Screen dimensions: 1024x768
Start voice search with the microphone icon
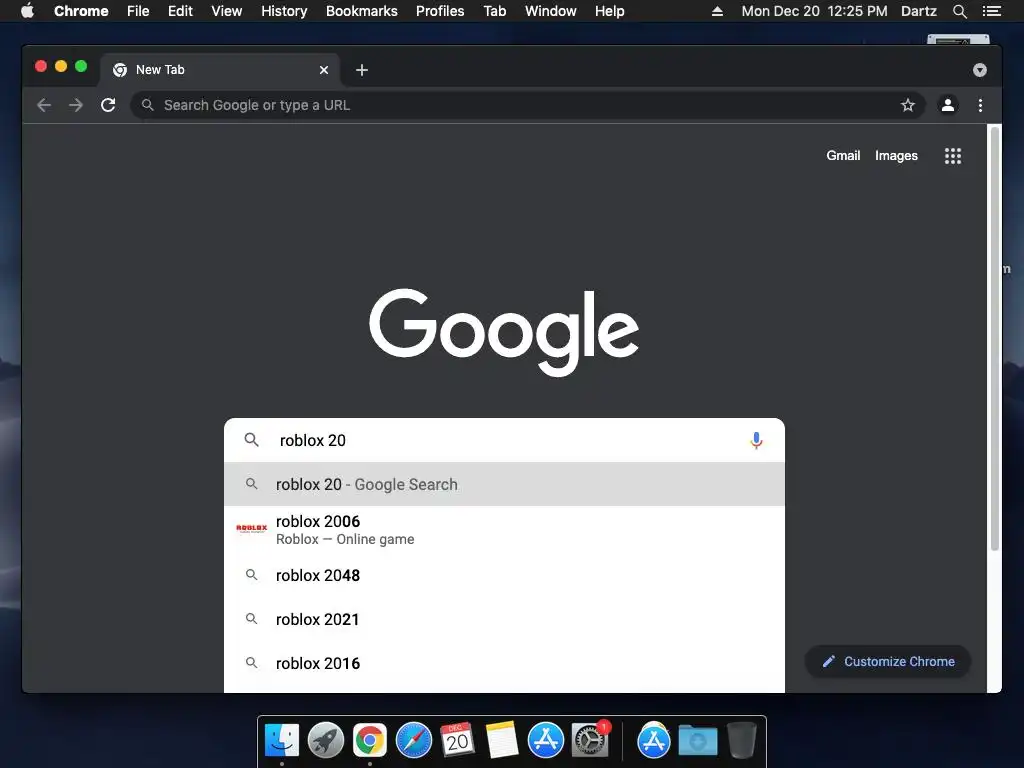pos(756,441)
